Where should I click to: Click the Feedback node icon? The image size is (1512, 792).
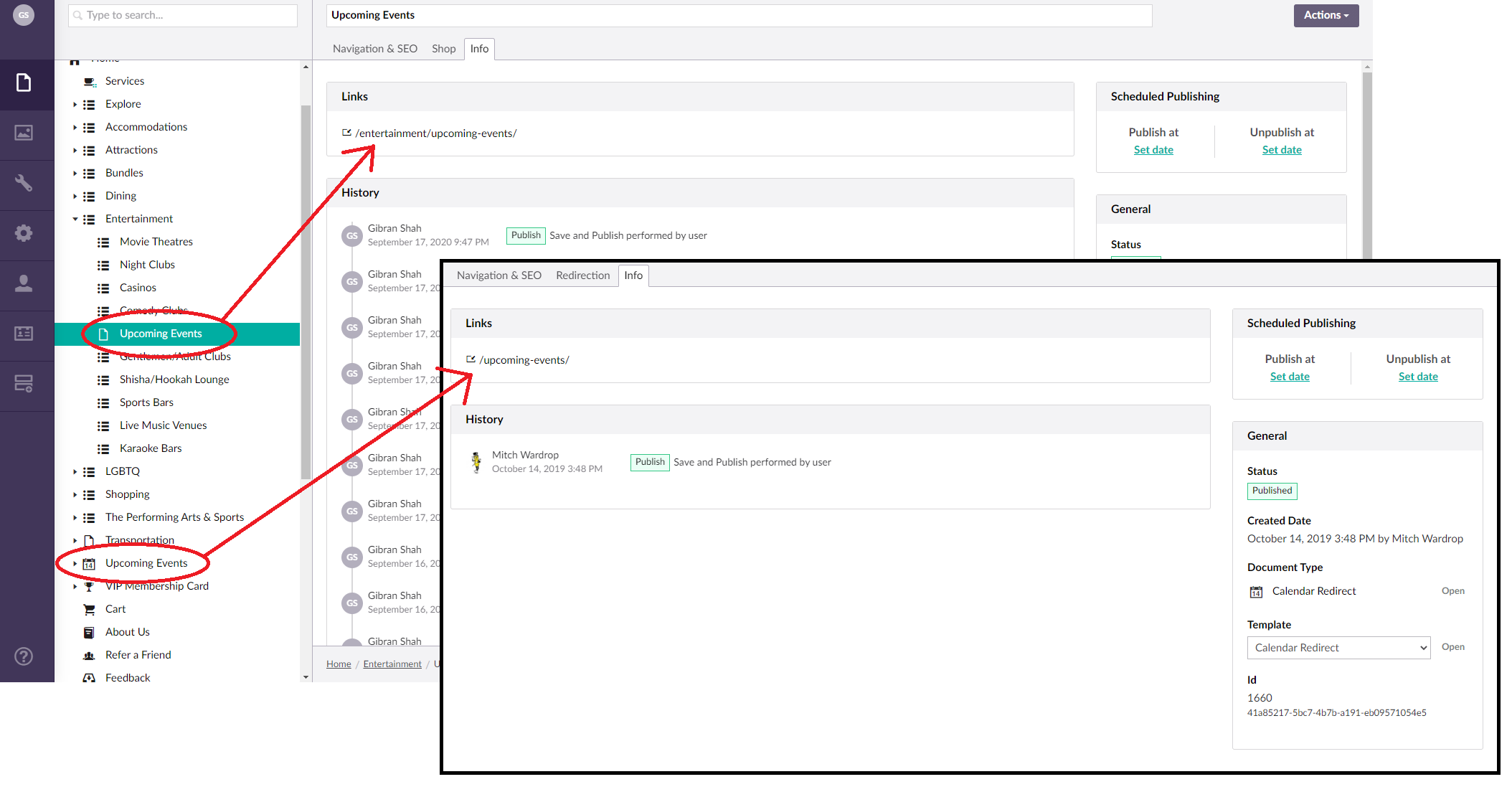coord(89,678)
